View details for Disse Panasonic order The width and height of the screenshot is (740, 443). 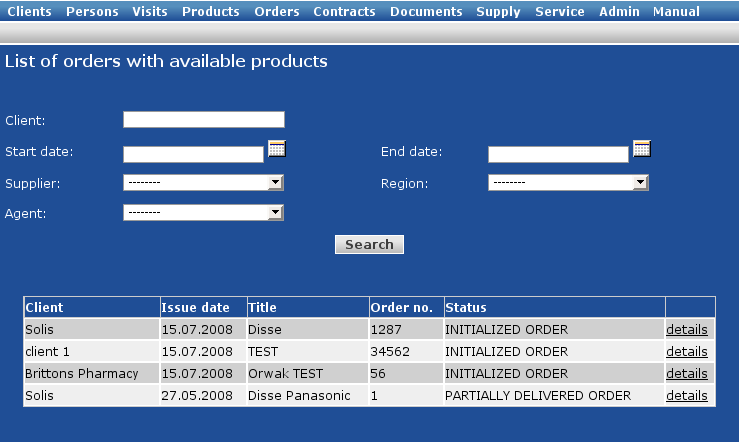coord(687,395)
